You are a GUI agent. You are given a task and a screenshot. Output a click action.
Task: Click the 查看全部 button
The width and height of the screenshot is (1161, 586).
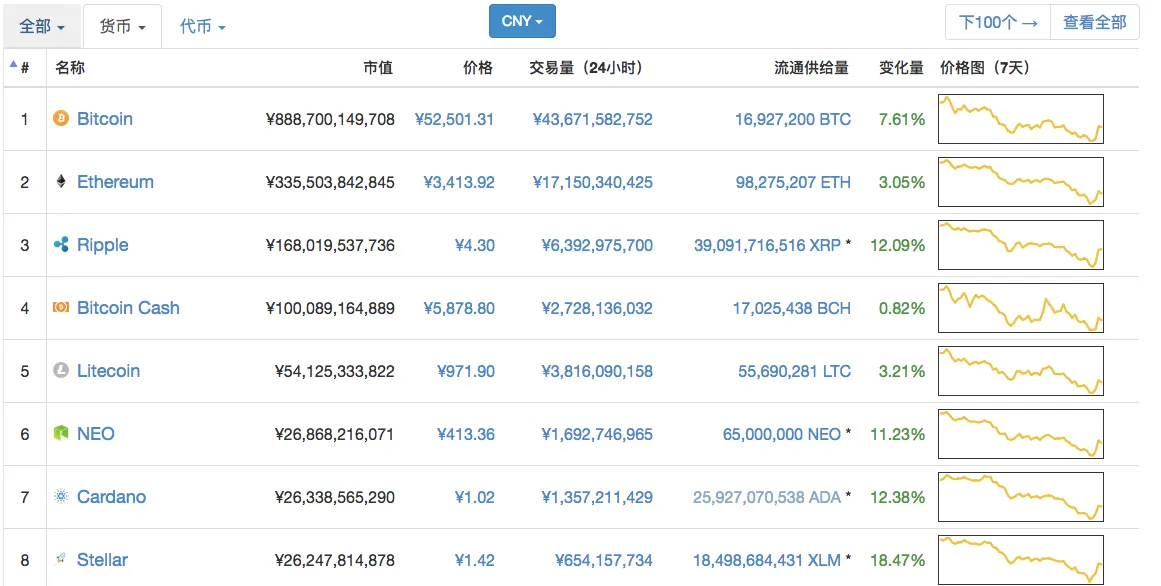[x=1094, y=22]
